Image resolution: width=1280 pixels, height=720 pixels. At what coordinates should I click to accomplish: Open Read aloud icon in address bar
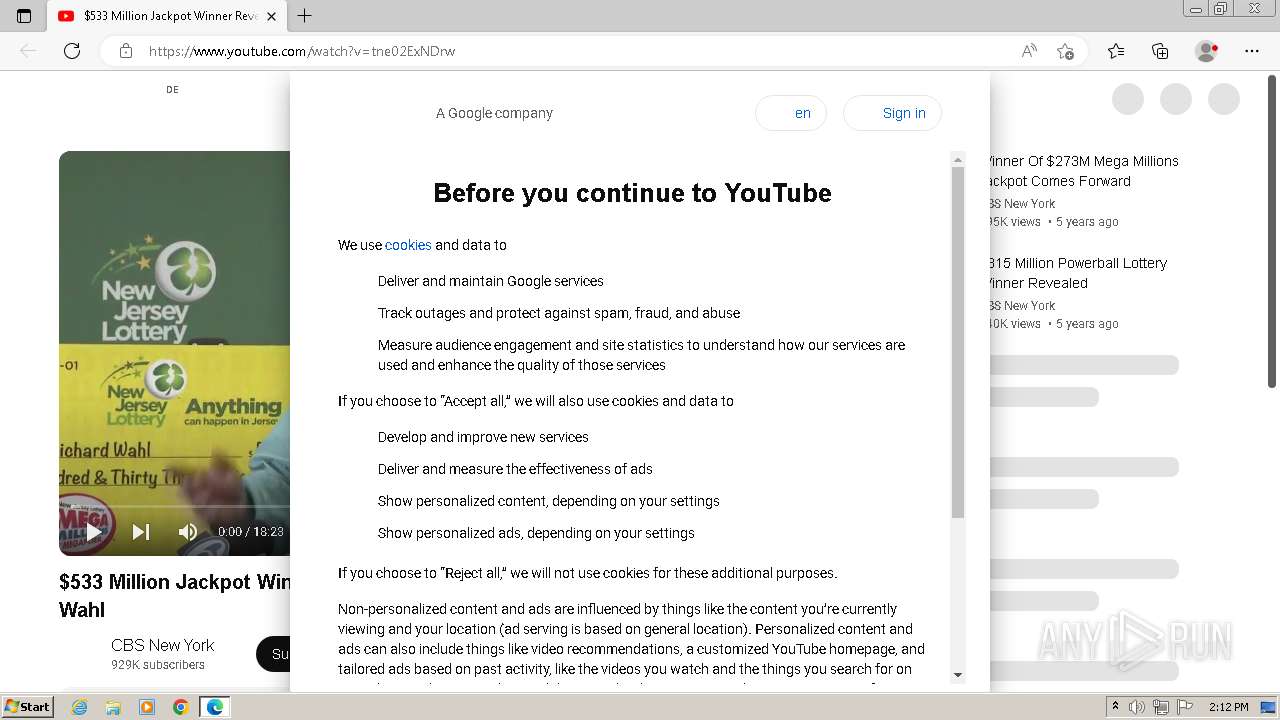point(1029,51)
